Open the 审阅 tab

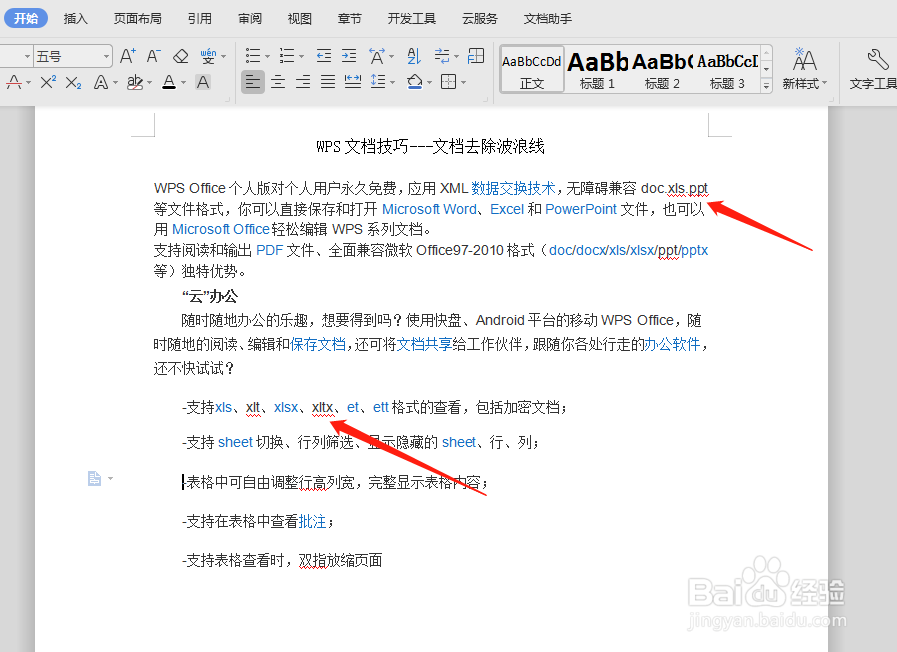click(250, 19)
